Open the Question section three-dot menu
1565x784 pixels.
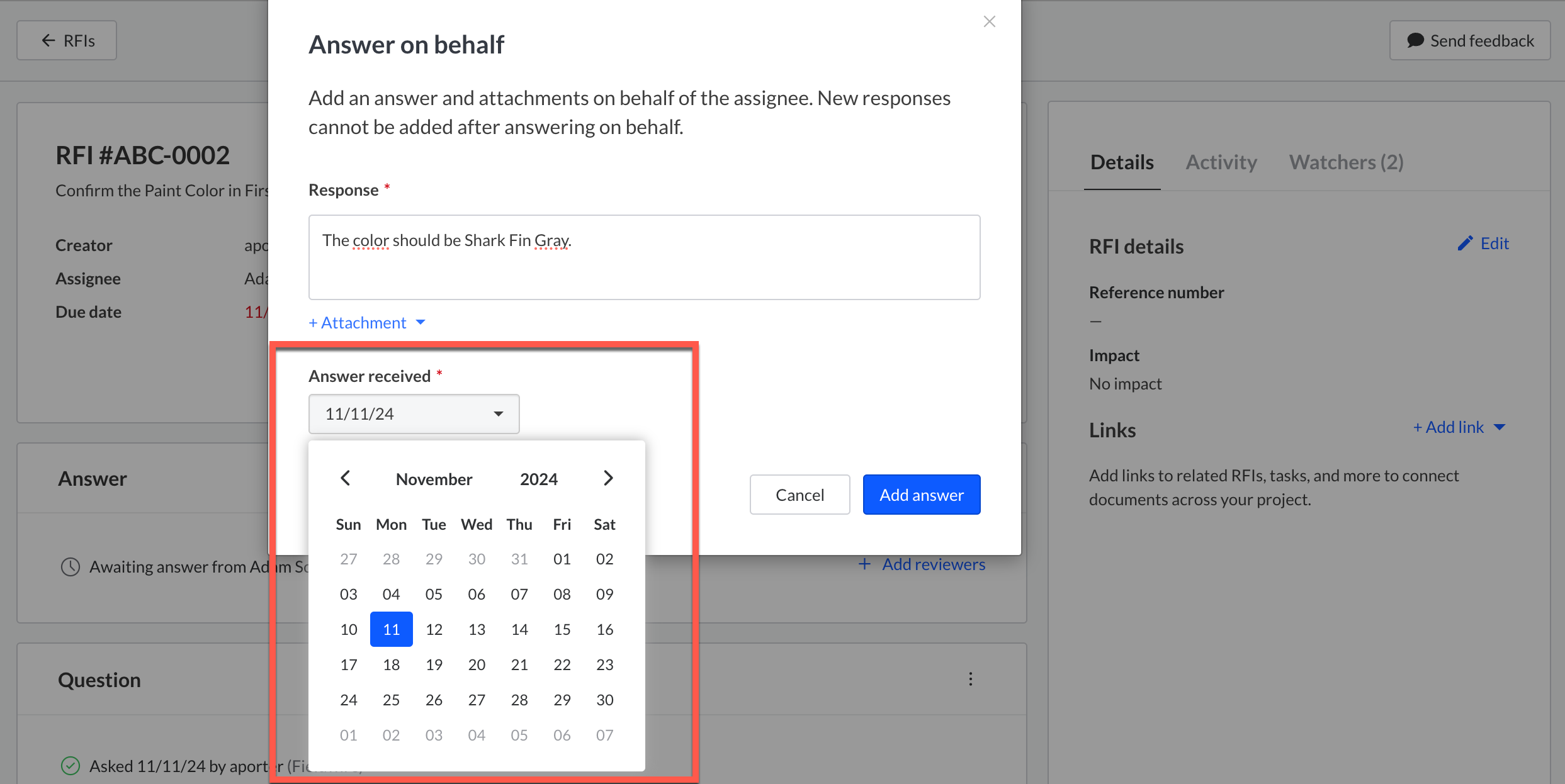970,679
